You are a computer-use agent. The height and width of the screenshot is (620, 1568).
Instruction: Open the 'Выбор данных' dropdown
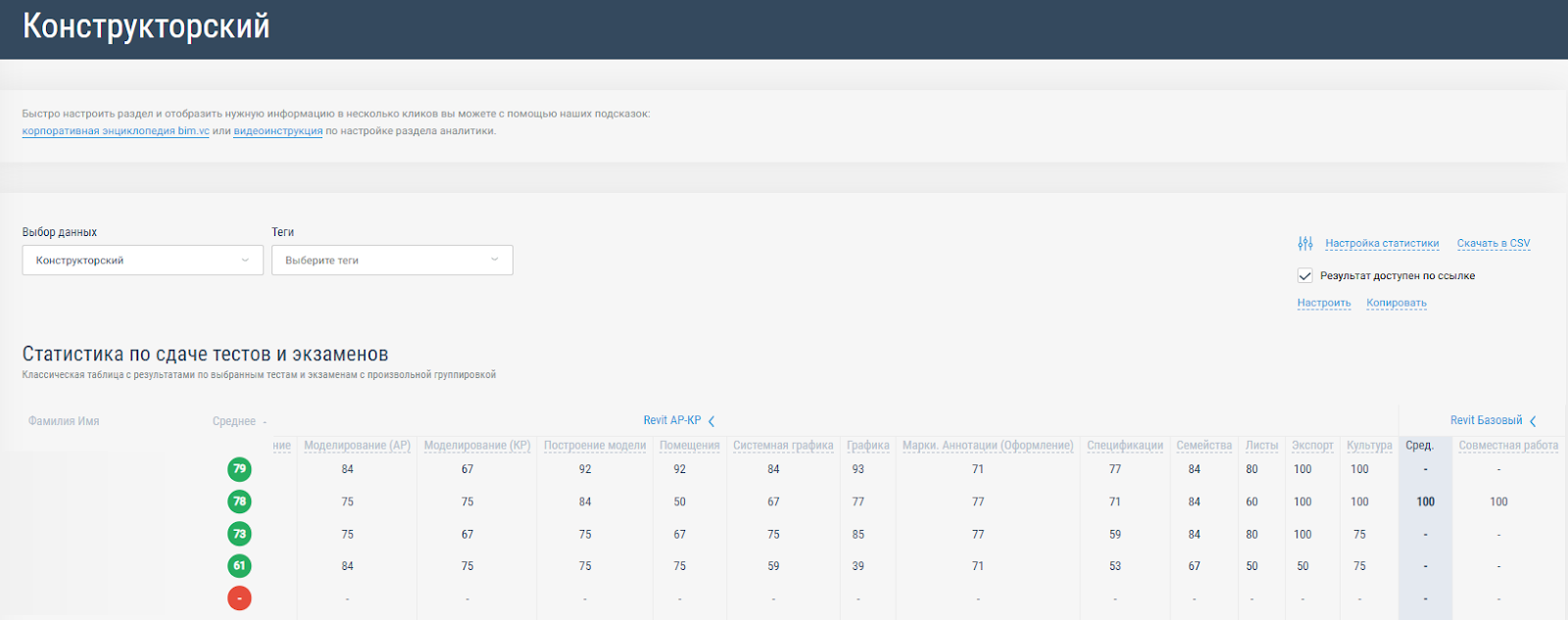142,261
